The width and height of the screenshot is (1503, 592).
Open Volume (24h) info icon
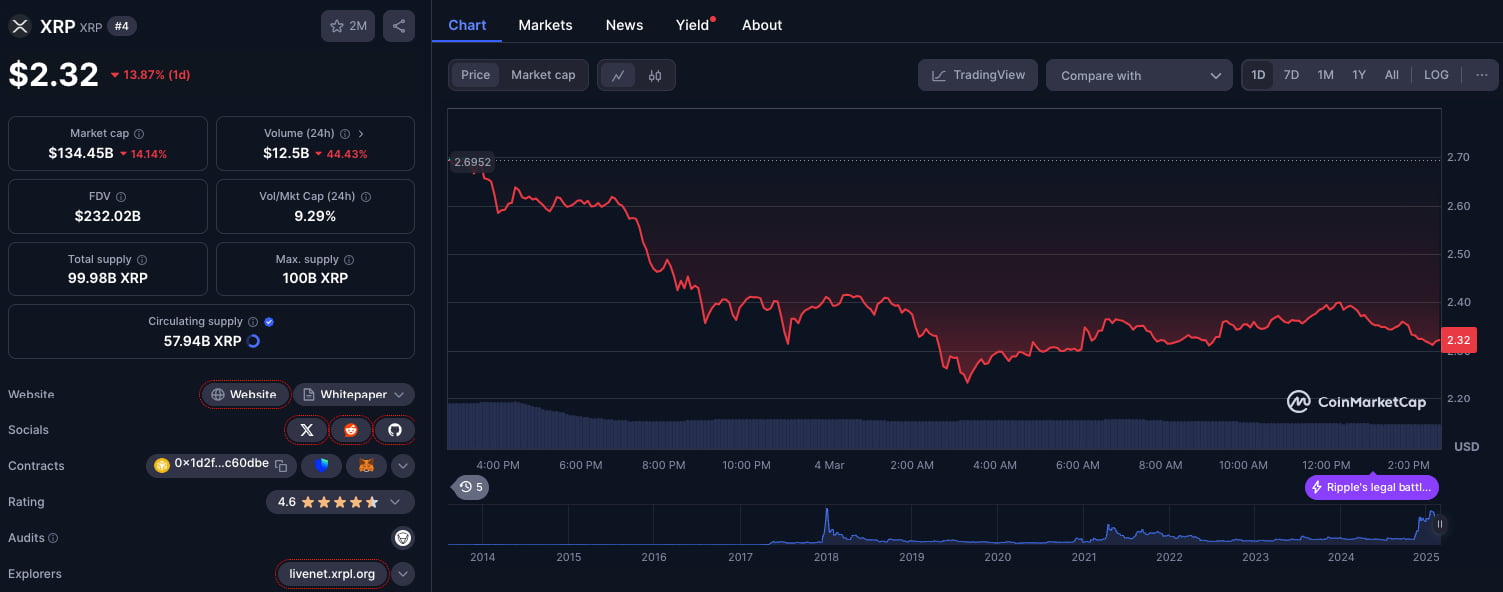coord(345,134)
